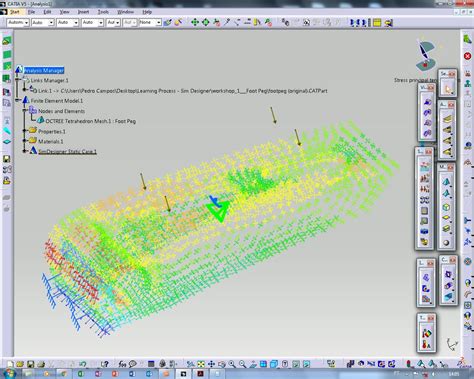Image resolution: width=474 pixels, height=379 pixels.
Task: Select Nodes and Elements tree item
Action: pos(61,111)
